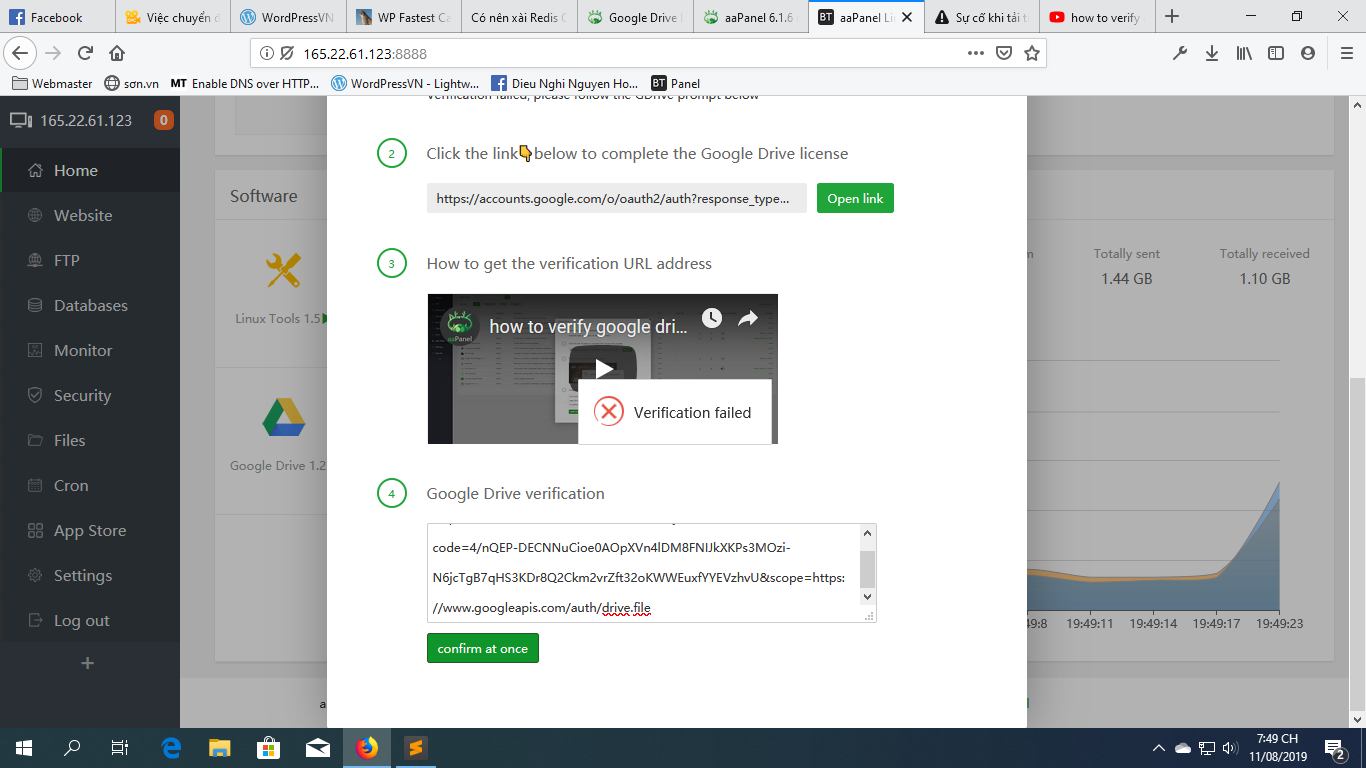The height and width of the screenshot is (768, 1366).
Task: Open the Firefox hamburger menu
Action: [x=1346, y=53]
